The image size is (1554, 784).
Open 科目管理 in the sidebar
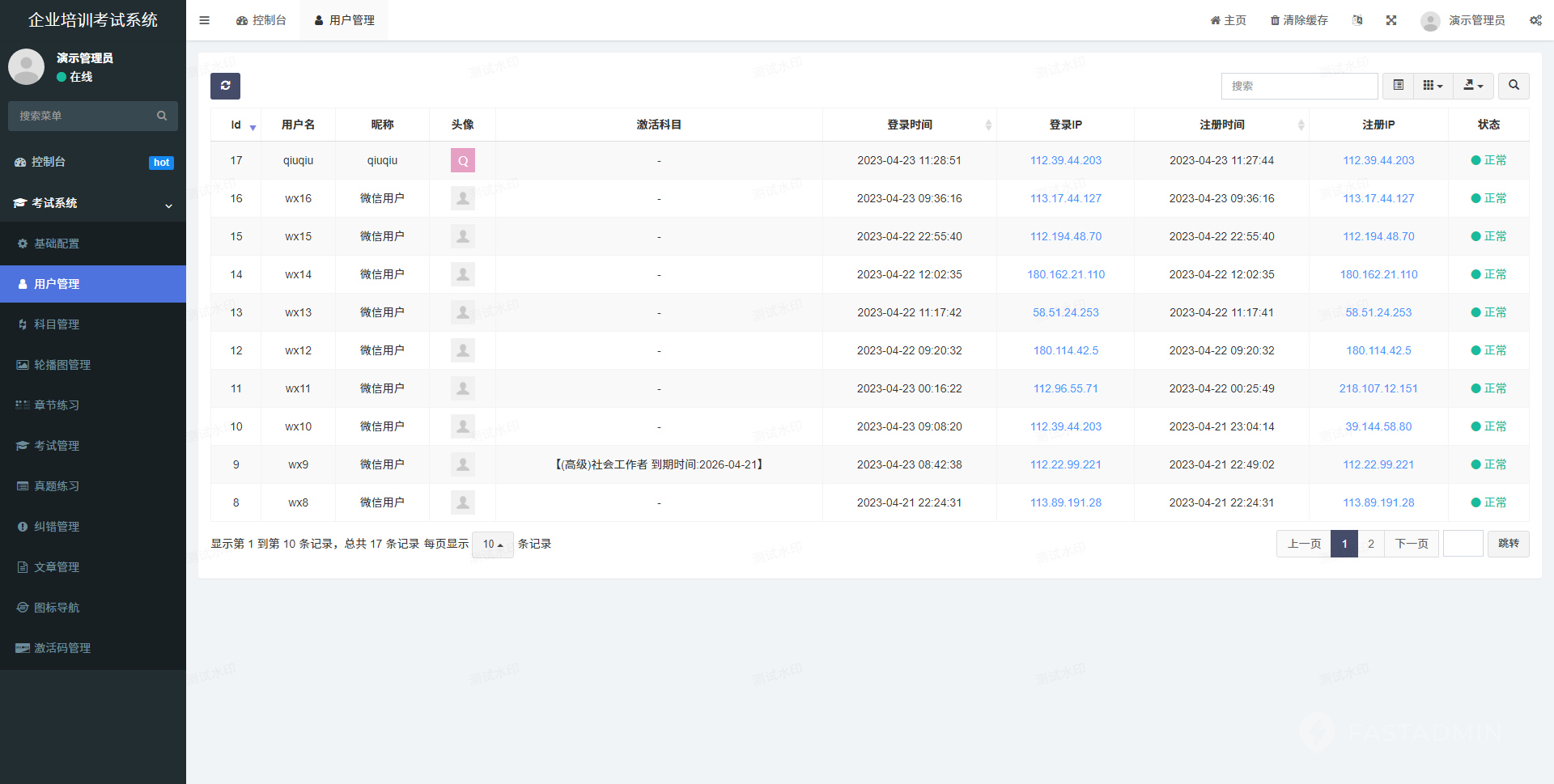[57, 324]
